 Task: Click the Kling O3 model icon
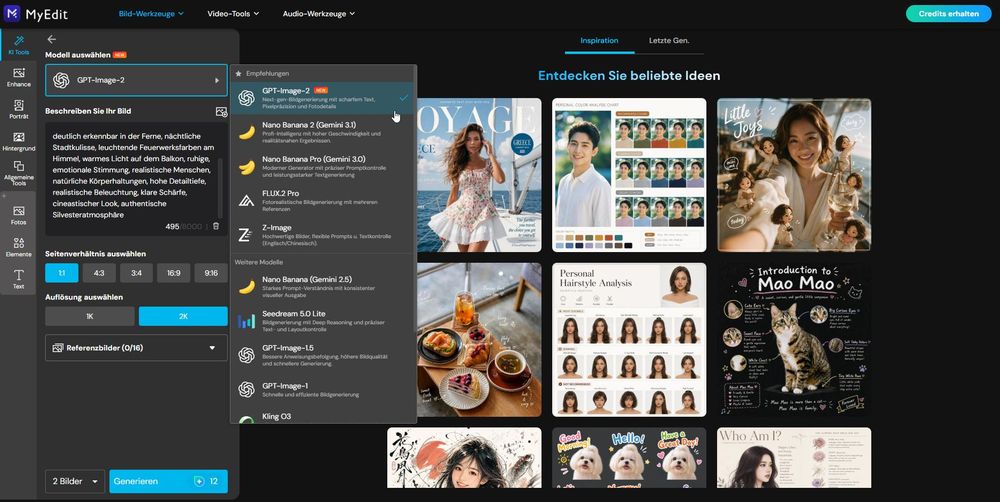pos(246,419)
